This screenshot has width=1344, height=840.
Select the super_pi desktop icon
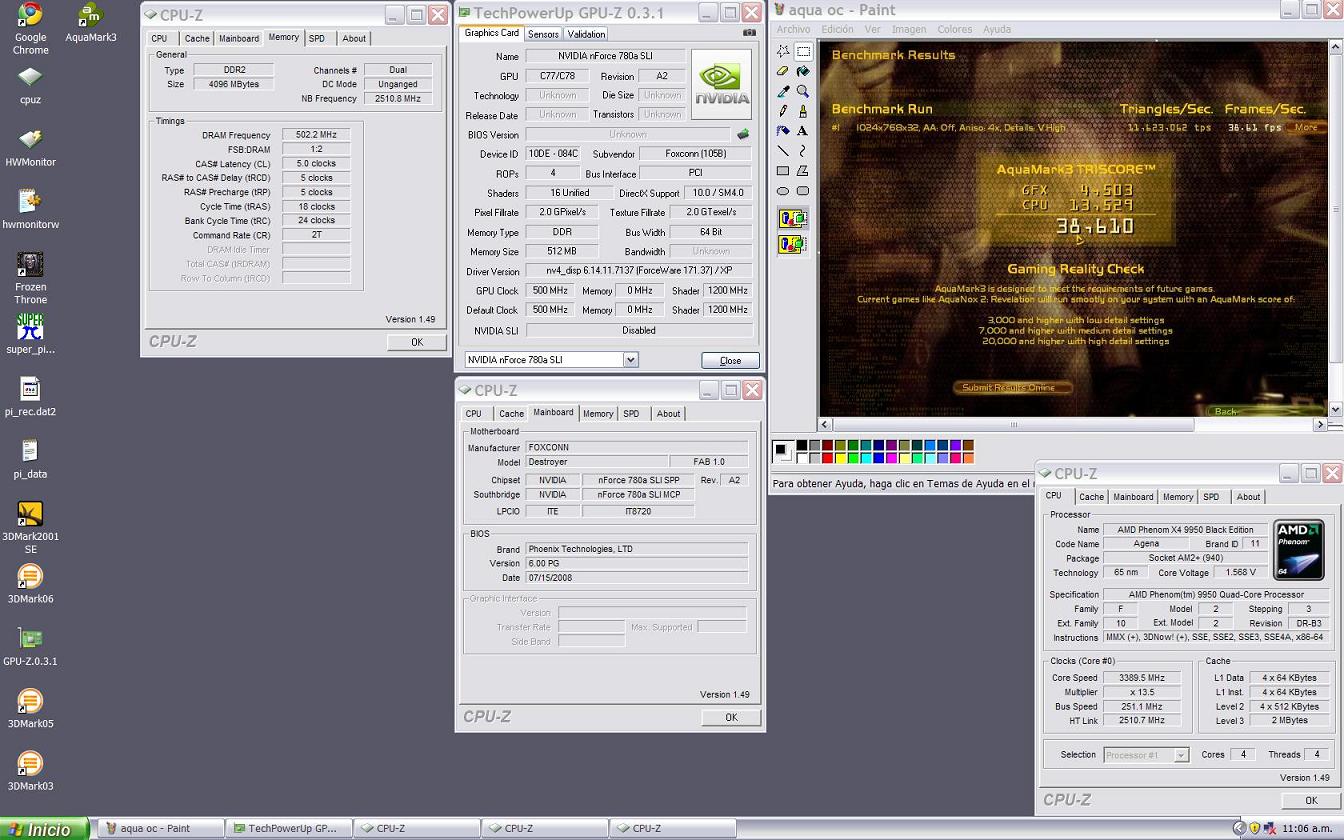pos(30,334)
